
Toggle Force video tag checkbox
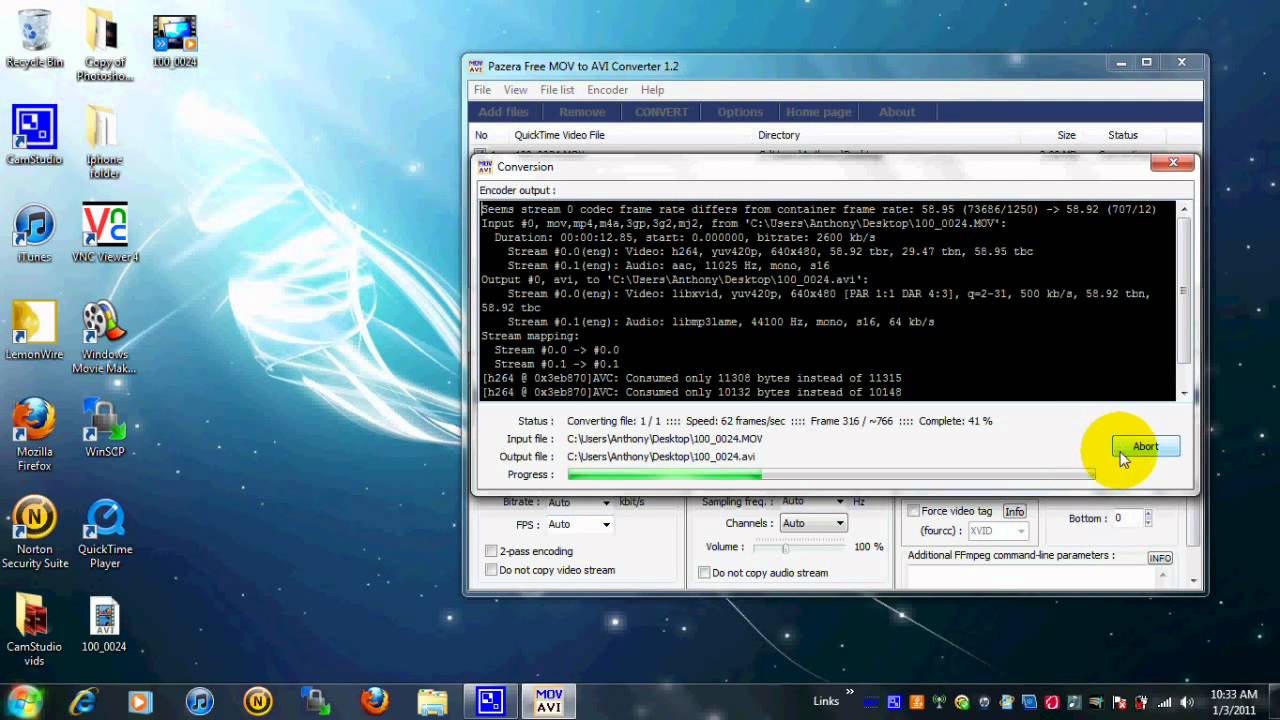tap(913, 511)
